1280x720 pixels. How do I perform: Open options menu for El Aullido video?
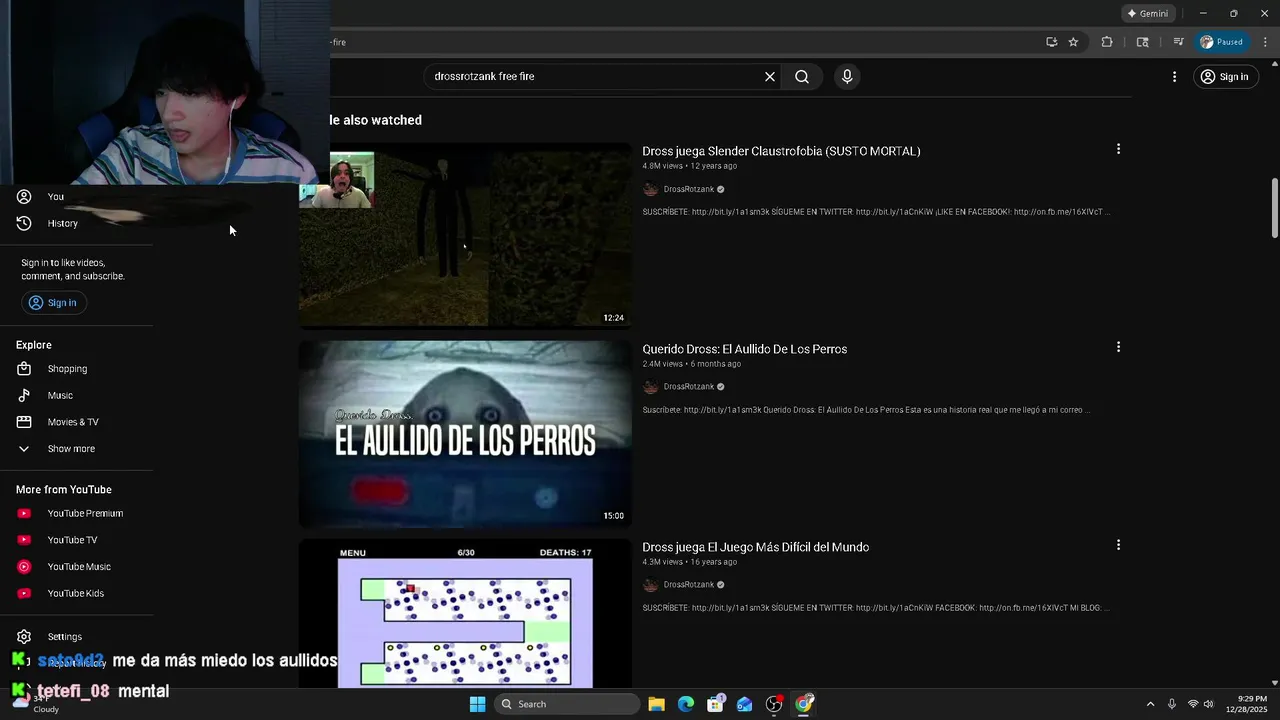(1118, 347)
